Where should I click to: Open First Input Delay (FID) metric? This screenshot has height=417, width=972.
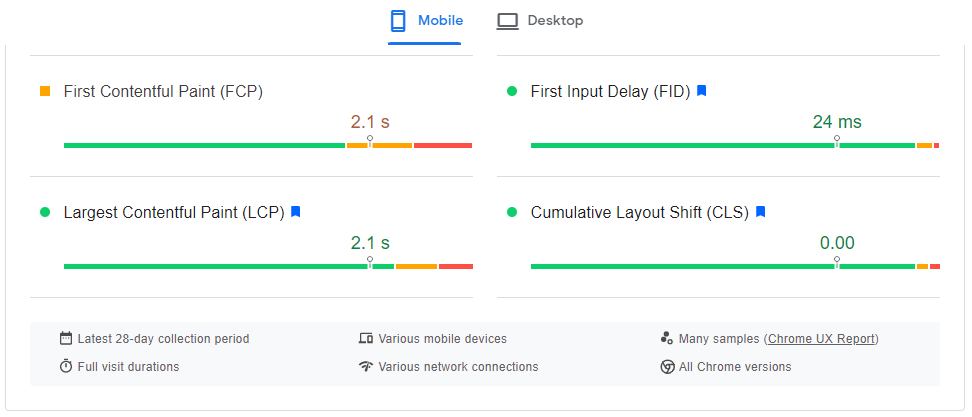[x=610, y=91]
